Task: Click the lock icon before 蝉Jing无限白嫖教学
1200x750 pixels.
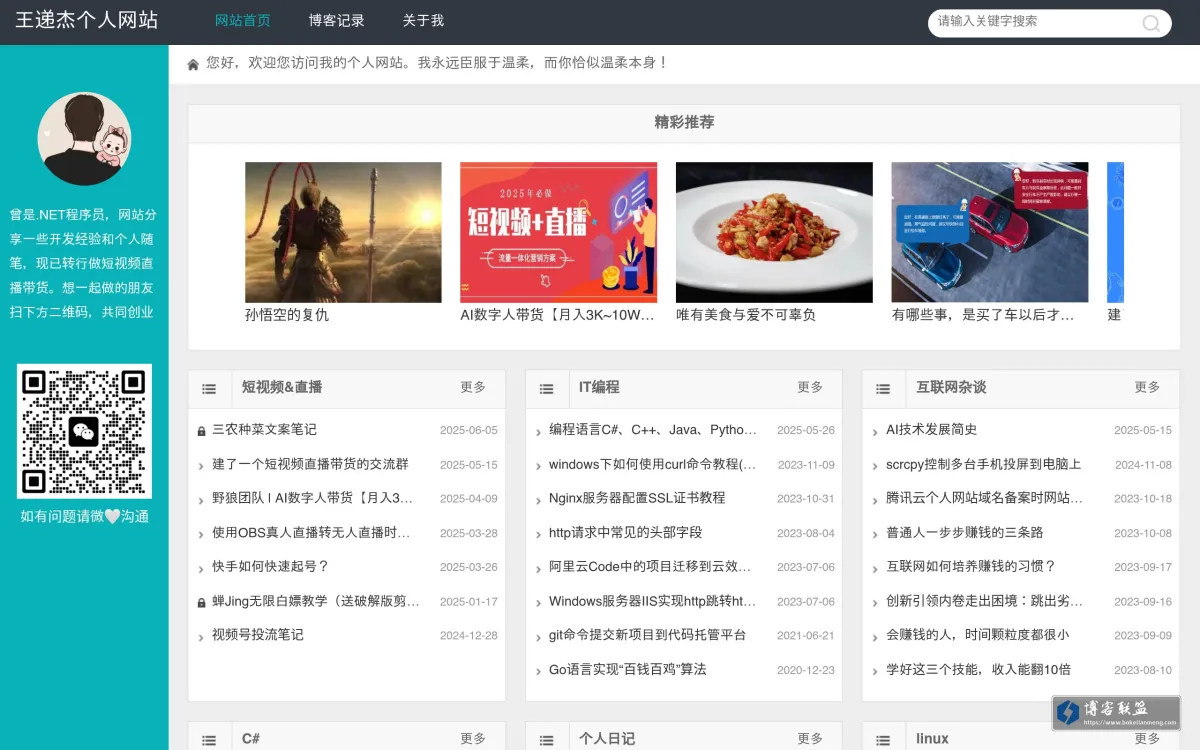Action: 202,603
